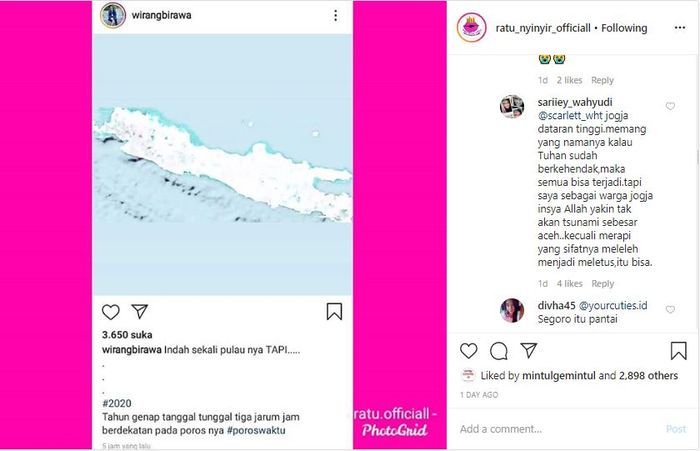Save the ratu_nyinyir_officiall post with bookmark
700x451 pixels.
pyautogui.click(x=679, y=351)
